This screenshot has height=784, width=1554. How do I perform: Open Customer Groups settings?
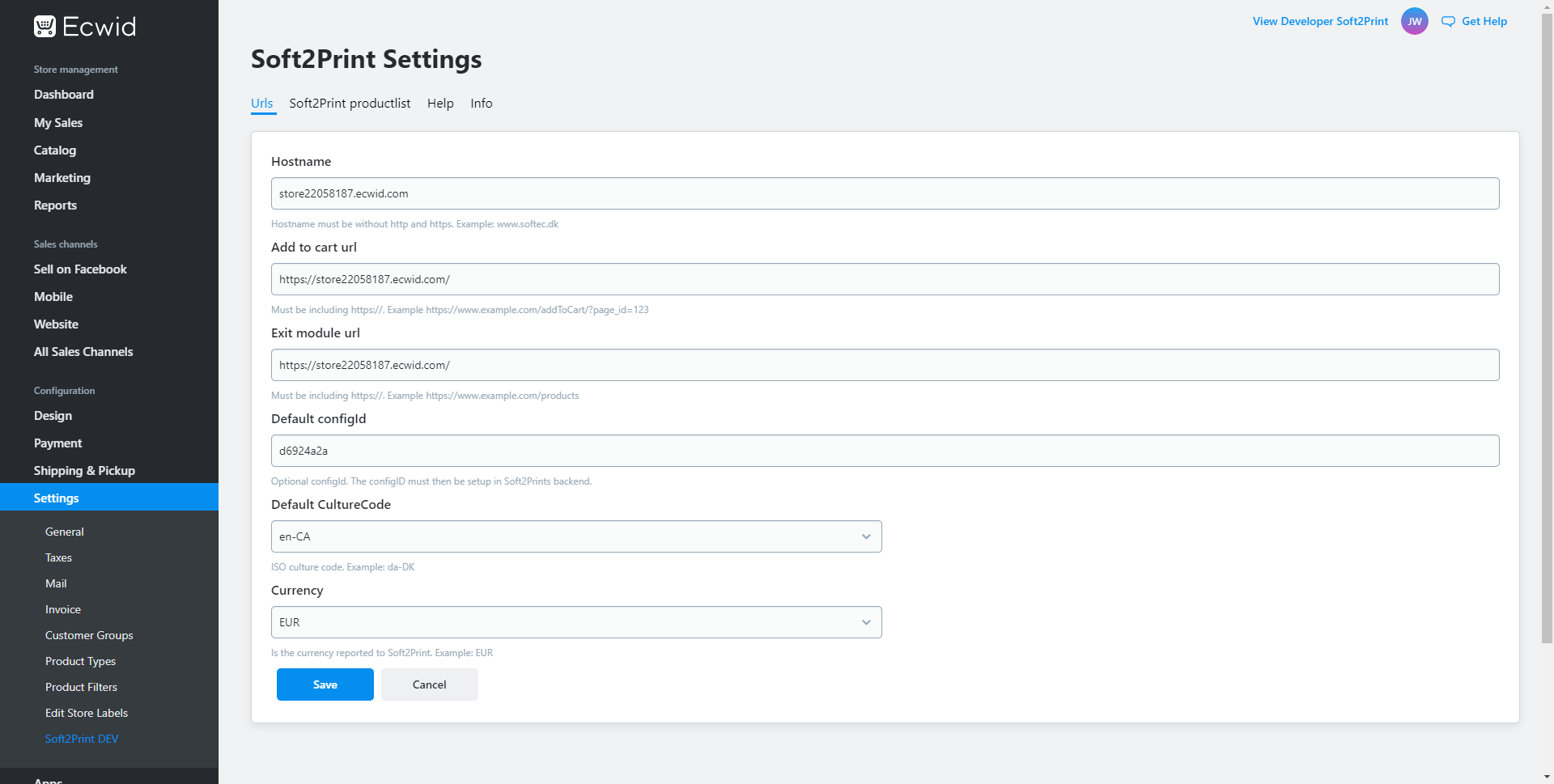click(89, 635)
